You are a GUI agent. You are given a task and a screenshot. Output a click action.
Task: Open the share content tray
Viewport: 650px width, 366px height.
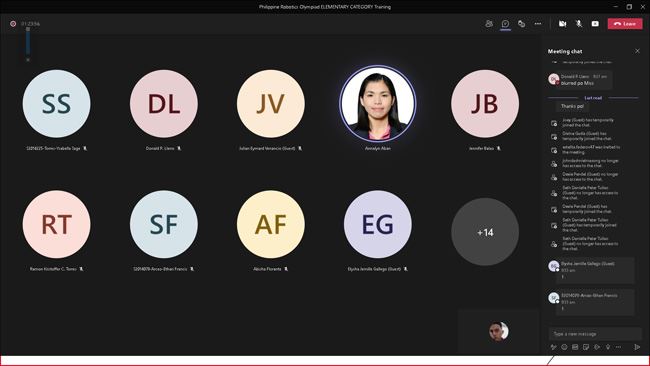click(595, 24)
